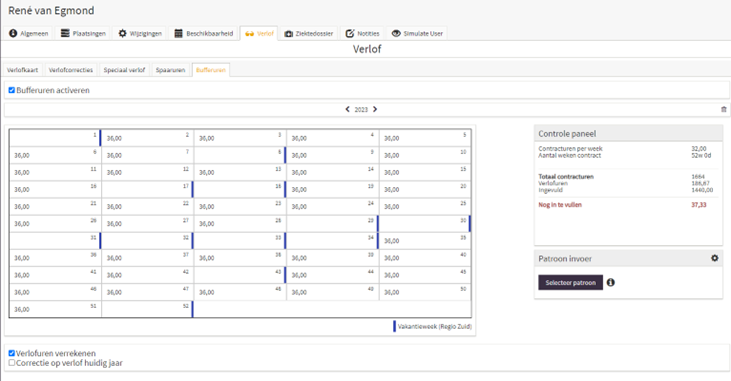Viewport: 731px width, 381px height.
Task: Click the empty week 33 field
Action: coord(240,241)
